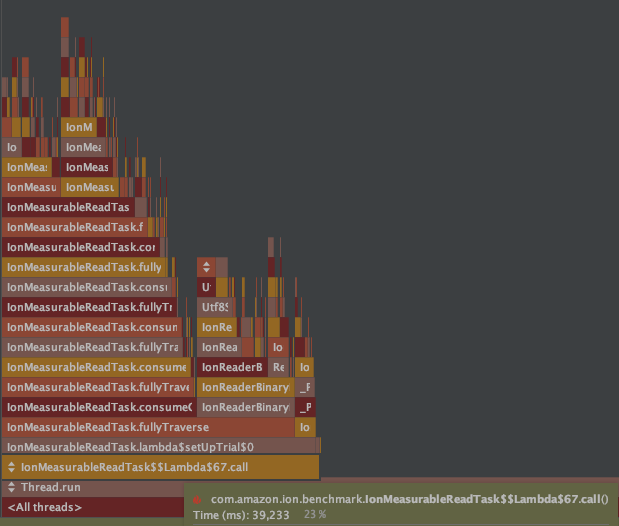Select the yellow IonMeast frame

[90, 187]
